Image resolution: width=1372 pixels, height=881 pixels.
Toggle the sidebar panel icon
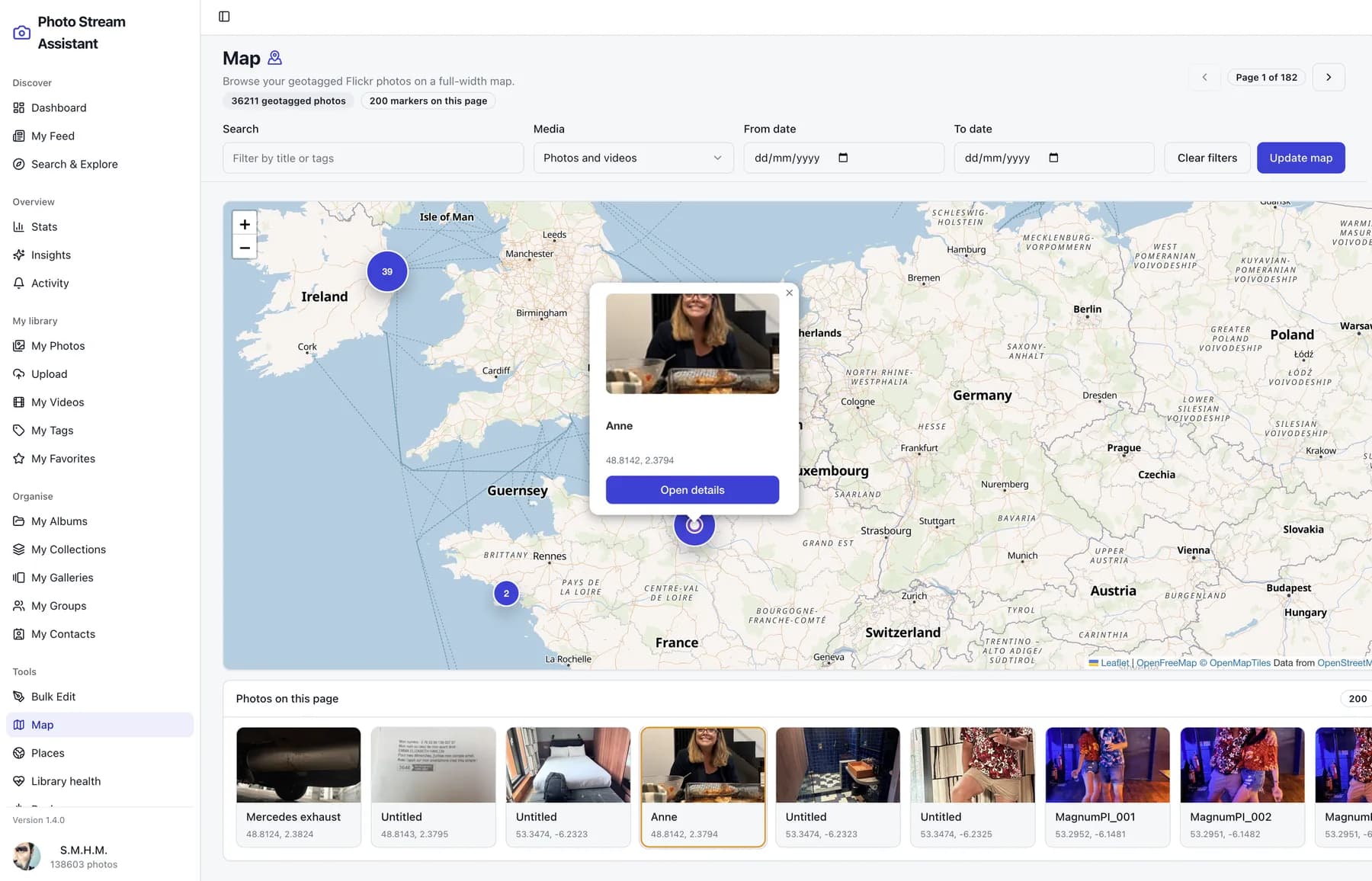pos(224,17)
